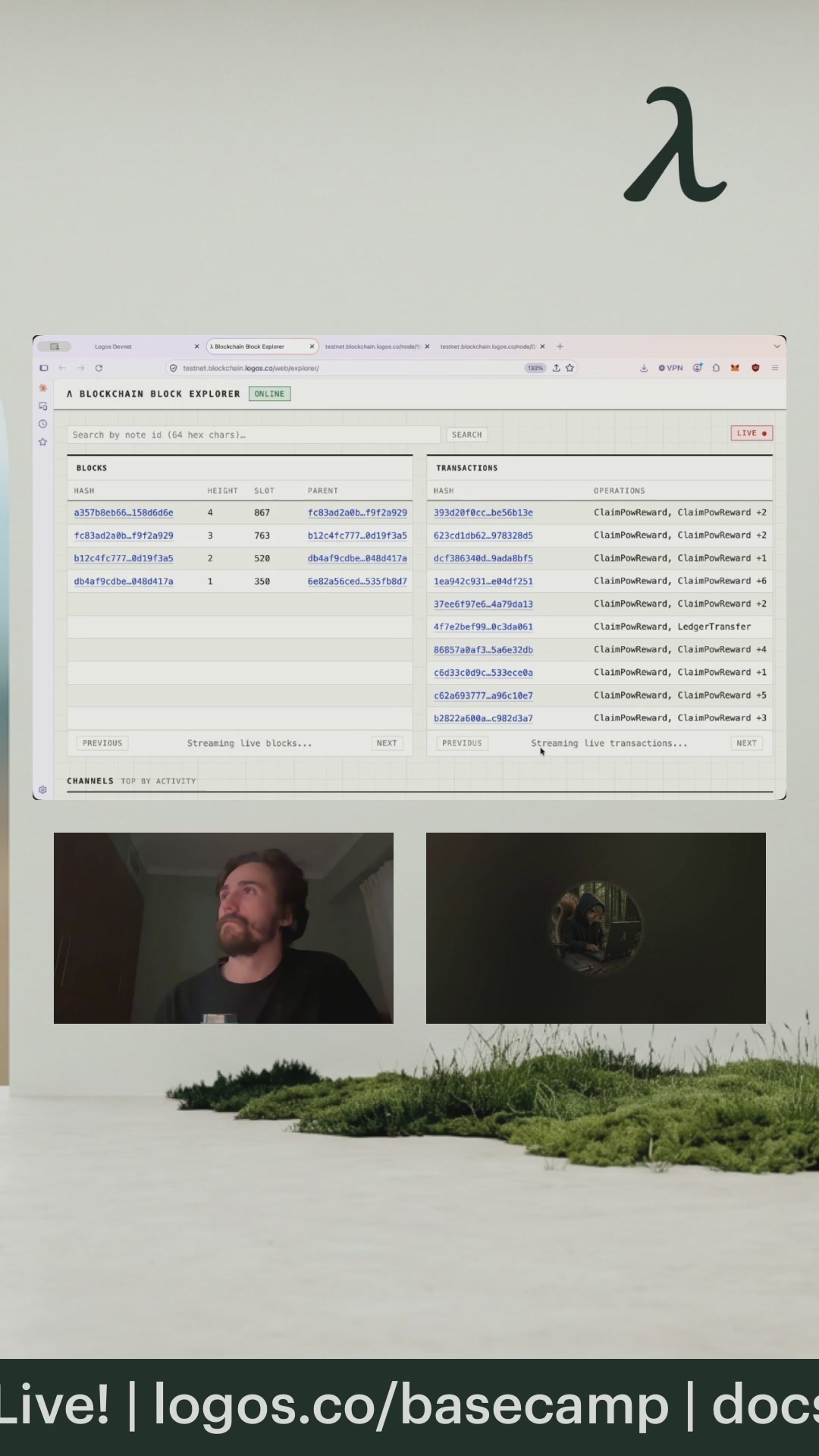The image size is (819, 1456).
Task: Reload the explorer page
Action: 99,368
